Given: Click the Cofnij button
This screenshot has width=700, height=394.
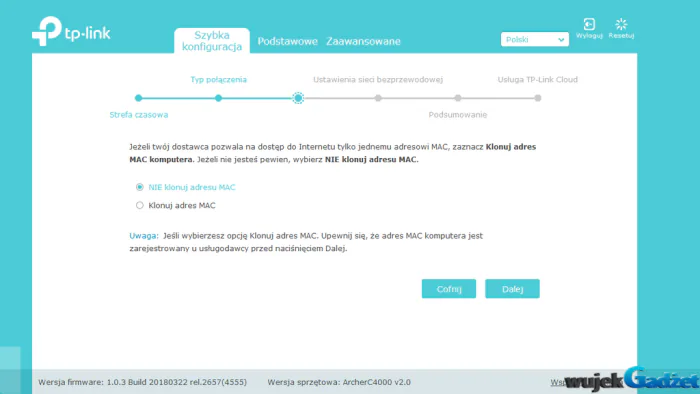Looking at the screenshot, I should pos(449,289).
